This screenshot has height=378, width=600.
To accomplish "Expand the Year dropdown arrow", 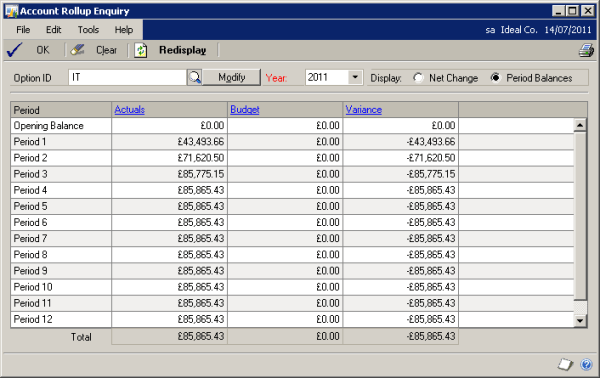I will 355,78.
